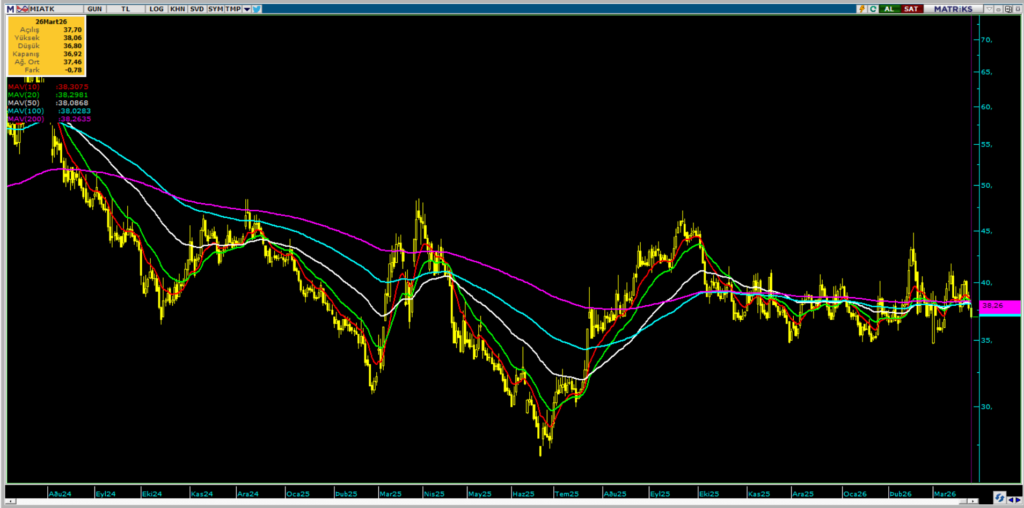
Task: Click the MIATK symbol chart icon
Action: [x=22, y=9]
